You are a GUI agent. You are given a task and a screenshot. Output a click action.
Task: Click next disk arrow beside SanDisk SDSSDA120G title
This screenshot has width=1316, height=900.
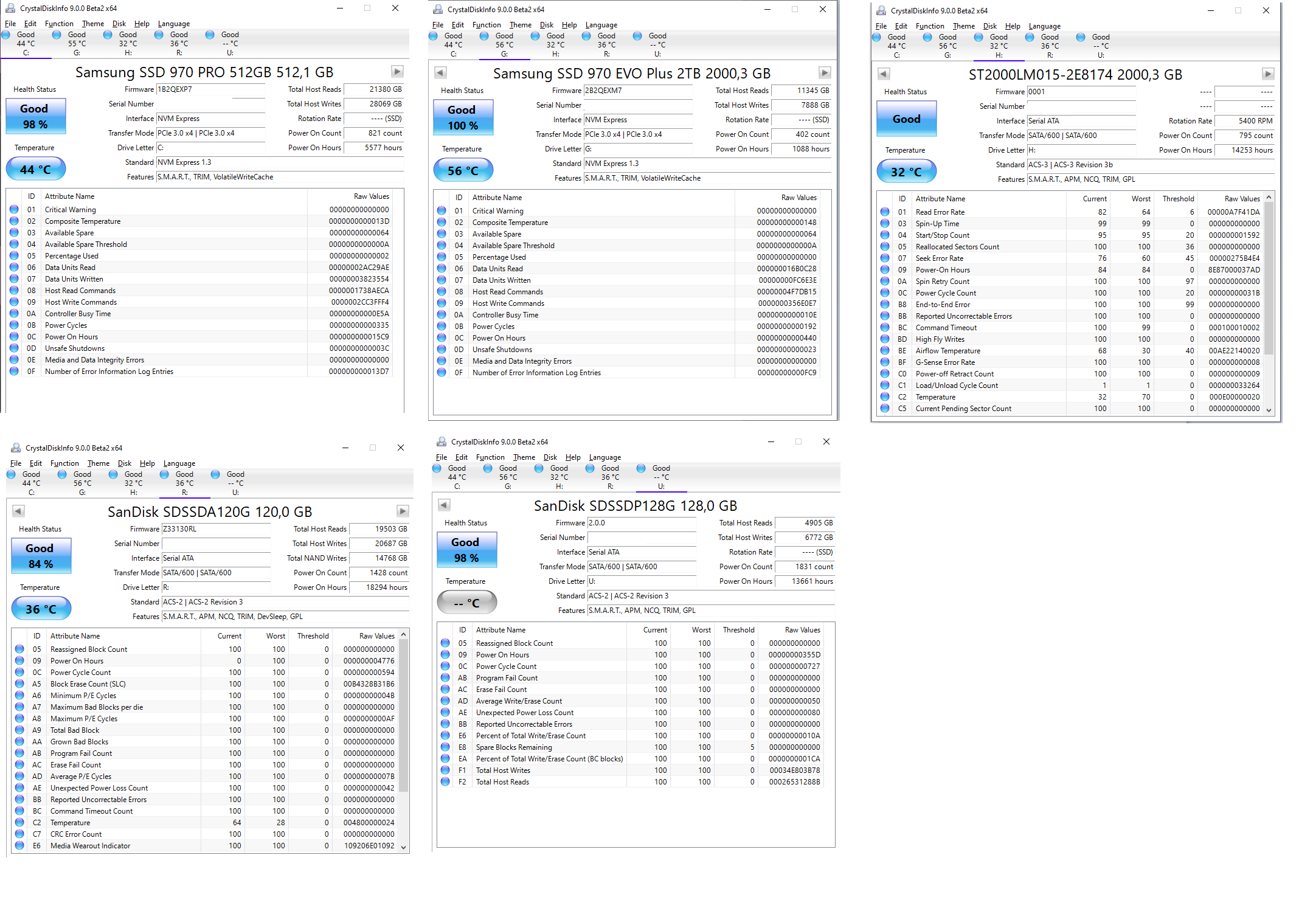(403, 511)
